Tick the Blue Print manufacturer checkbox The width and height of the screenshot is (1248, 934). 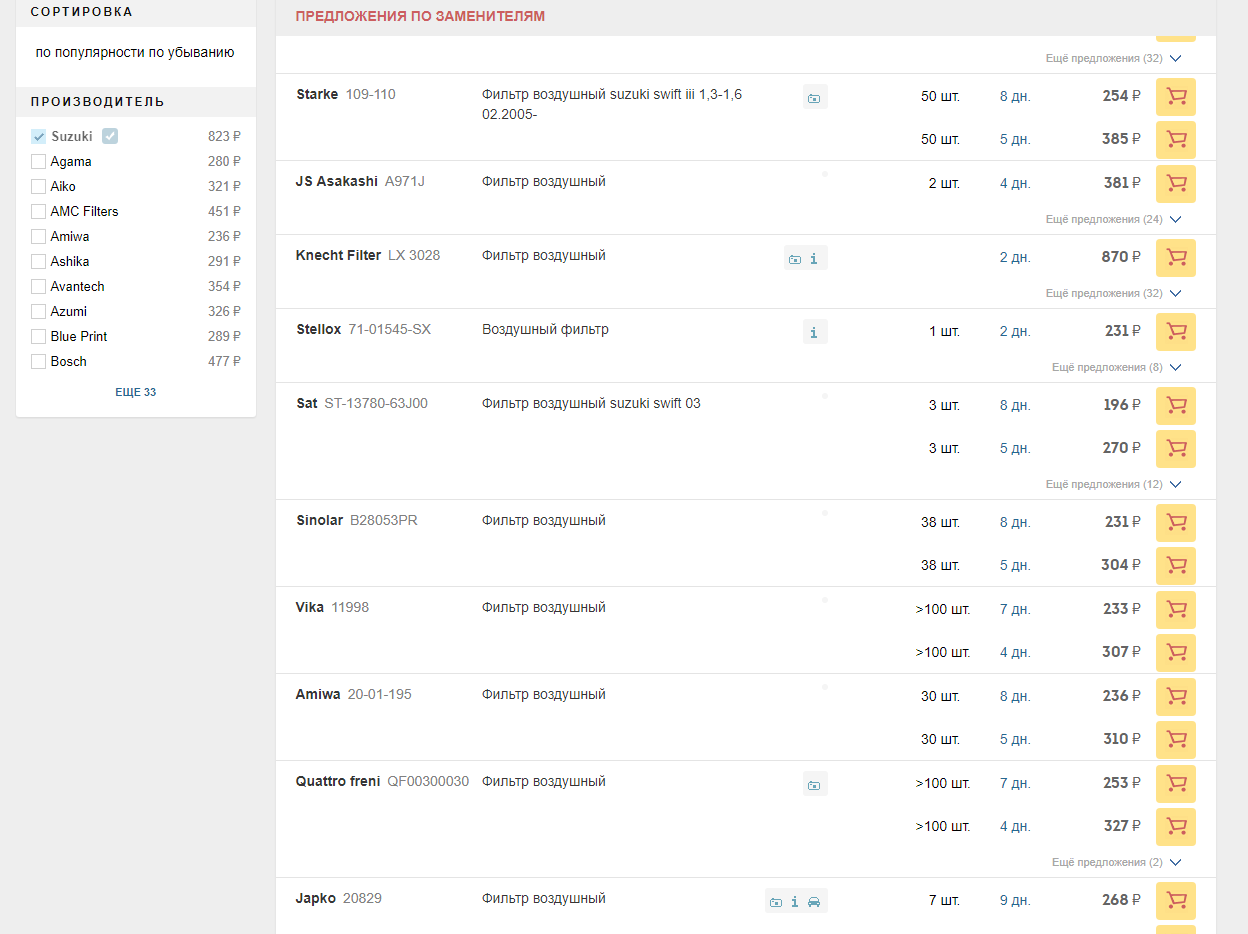pos(39,337)
